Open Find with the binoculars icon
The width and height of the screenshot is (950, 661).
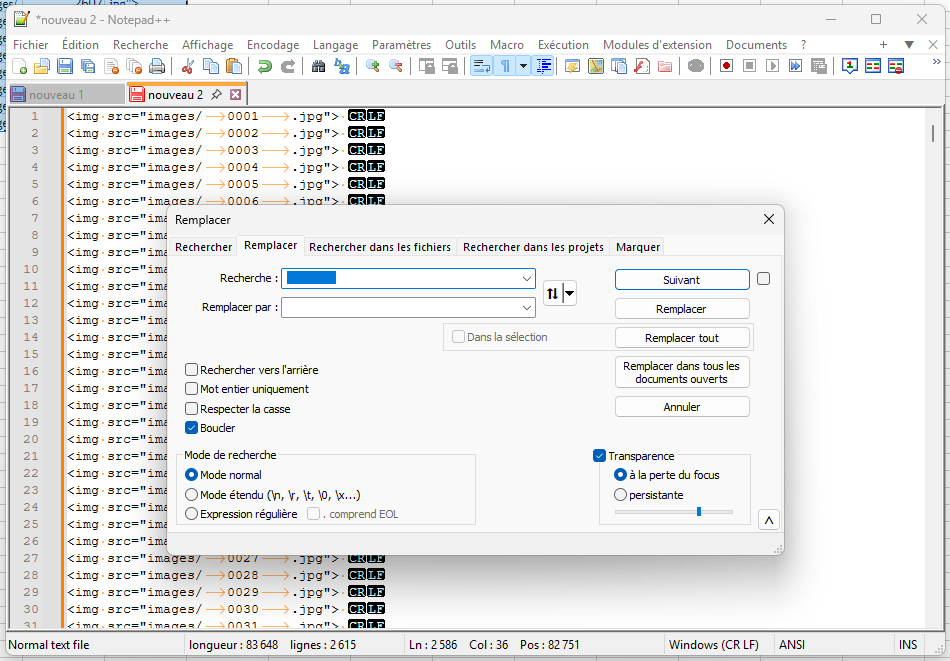point(319,66)
